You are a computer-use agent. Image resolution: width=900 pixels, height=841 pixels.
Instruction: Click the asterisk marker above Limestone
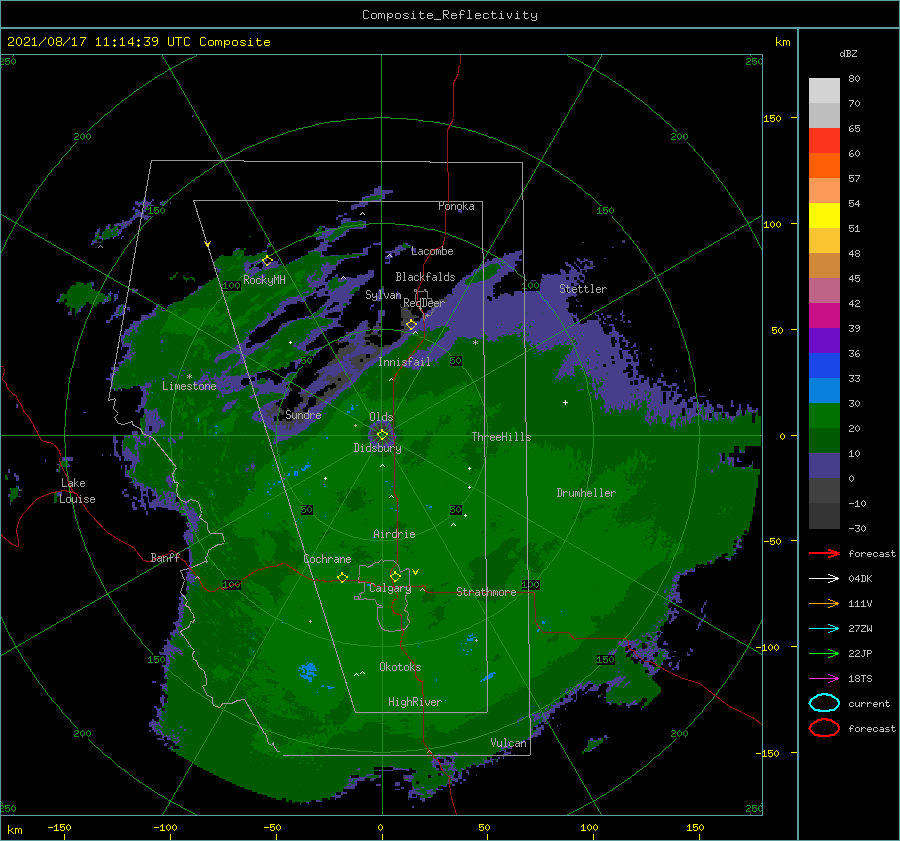pyautogui.click(x=189, y=377)
